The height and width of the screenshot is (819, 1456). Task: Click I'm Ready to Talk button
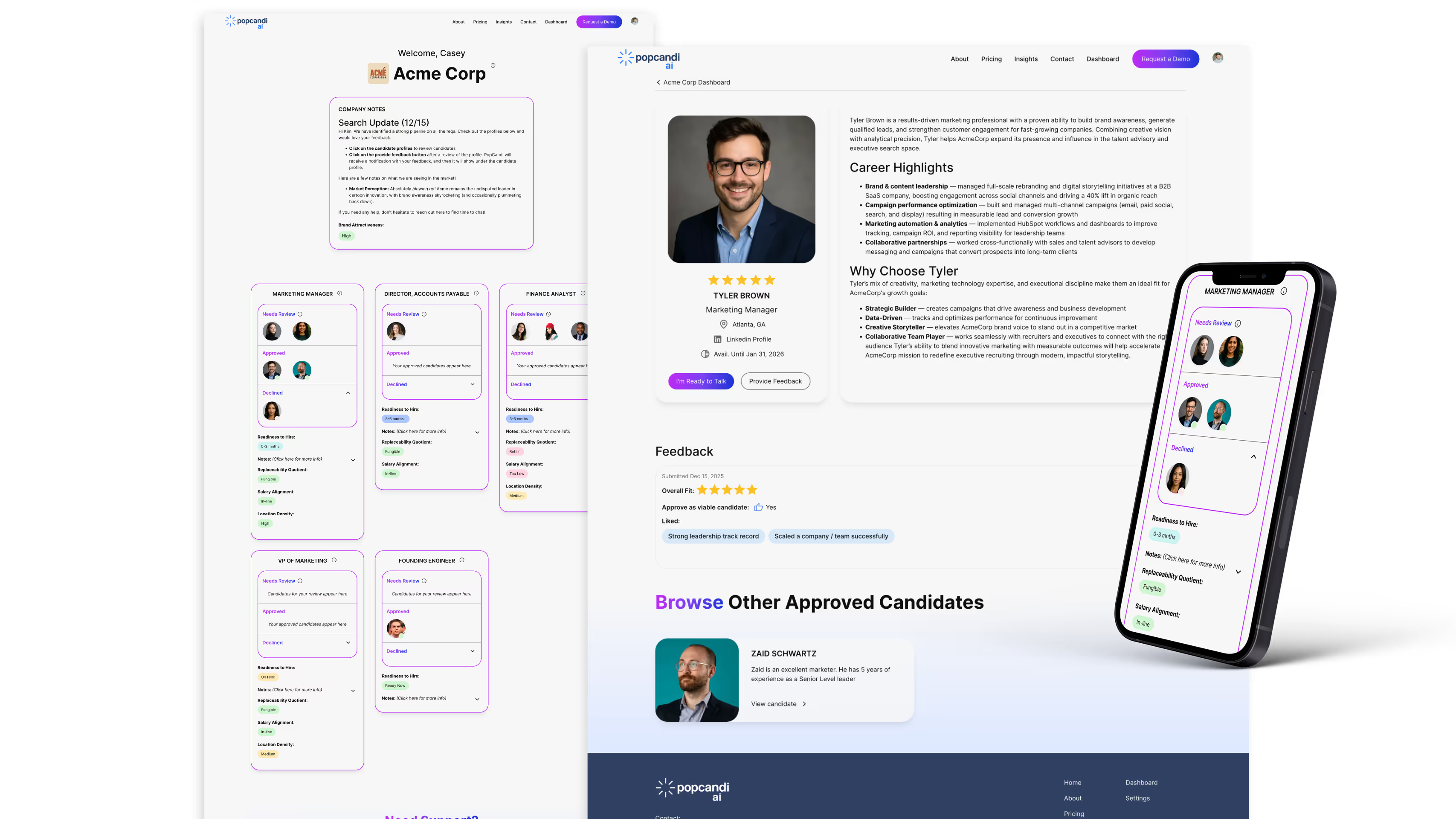point(700,381)
